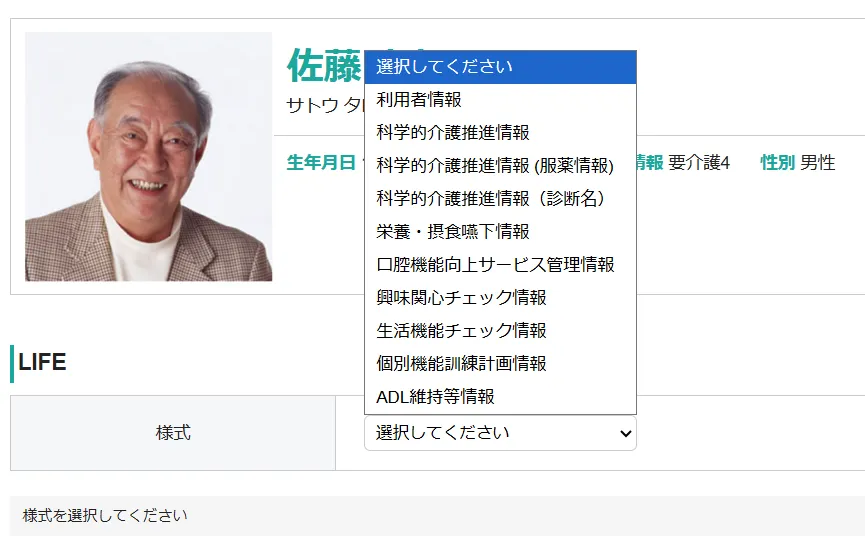Click the 佐藤 name heading
Viewport: 865px width, 549px height.
point(324,66)
